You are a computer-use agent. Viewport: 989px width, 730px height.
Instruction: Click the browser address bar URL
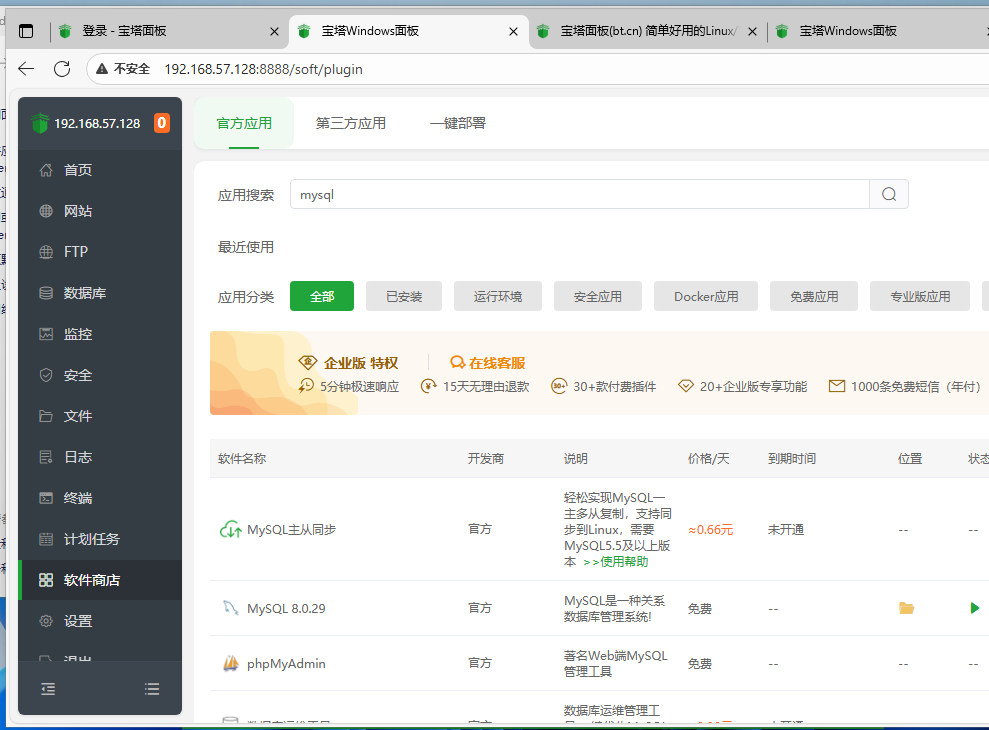pyautogui.click(x=264, y=69)
